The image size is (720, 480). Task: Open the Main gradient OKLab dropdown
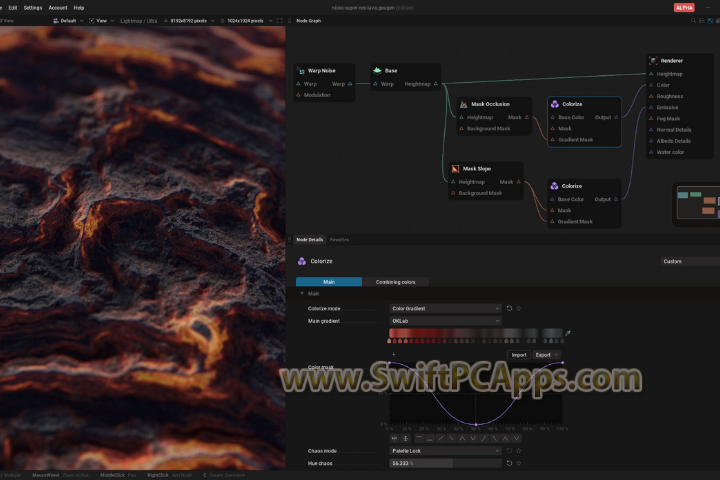tap(445, 321)
